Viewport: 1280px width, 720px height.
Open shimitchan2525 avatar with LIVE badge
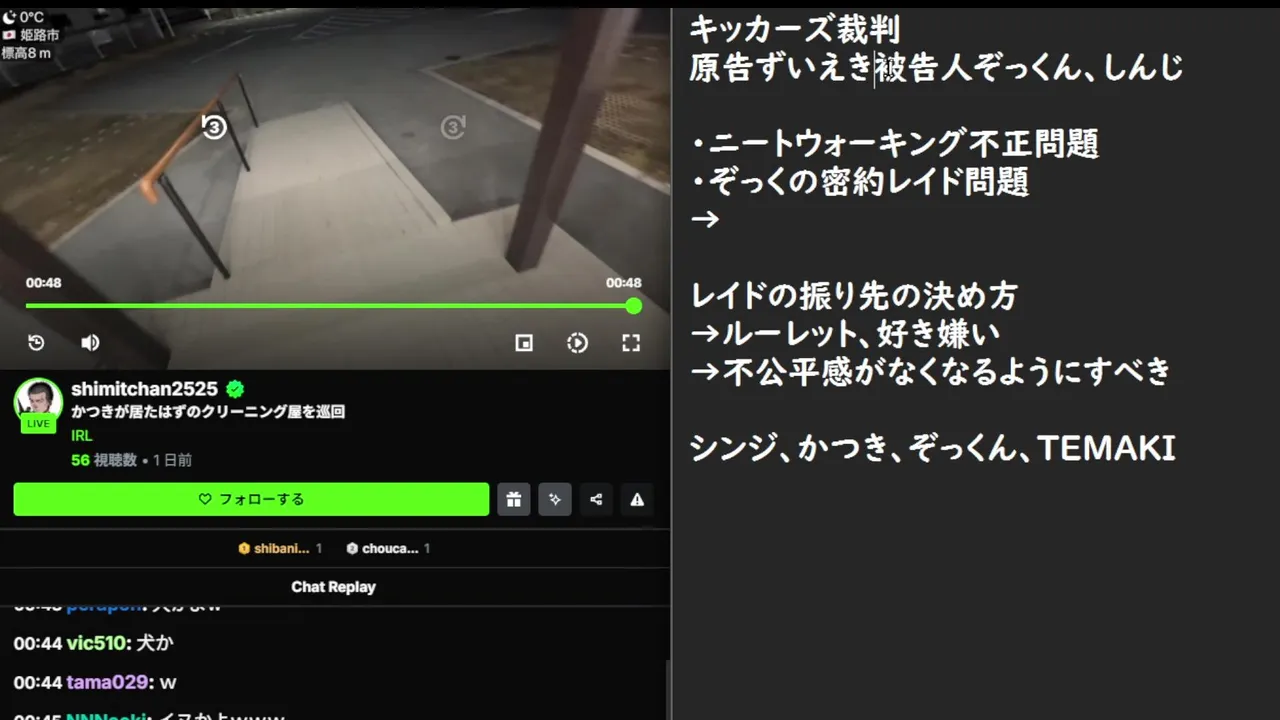pyautogui.click(x=38, y=405)
